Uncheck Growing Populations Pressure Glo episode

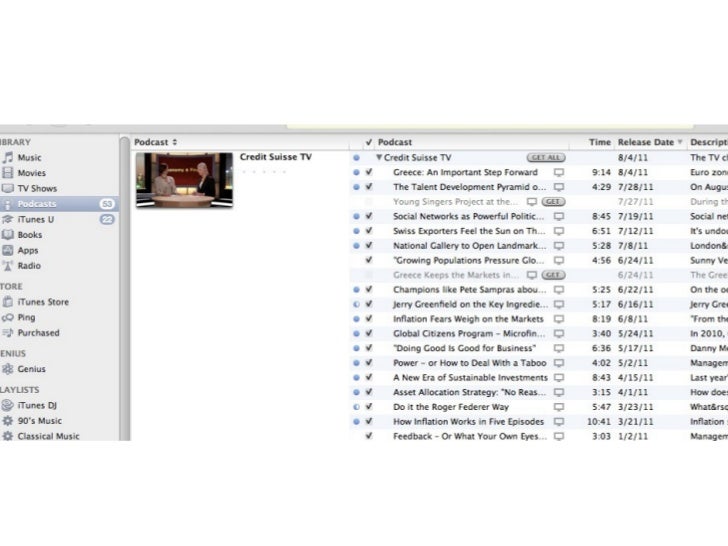tap(369, 260)
